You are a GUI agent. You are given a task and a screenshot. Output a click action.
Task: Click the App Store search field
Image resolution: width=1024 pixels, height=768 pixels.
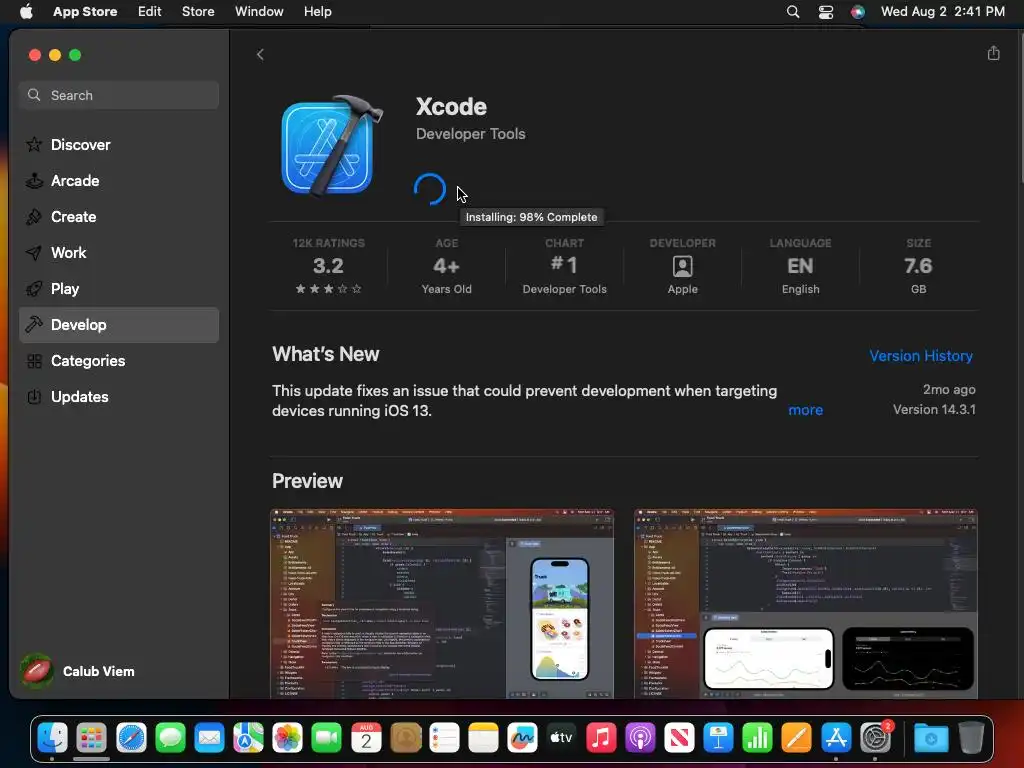click(119, 95)
